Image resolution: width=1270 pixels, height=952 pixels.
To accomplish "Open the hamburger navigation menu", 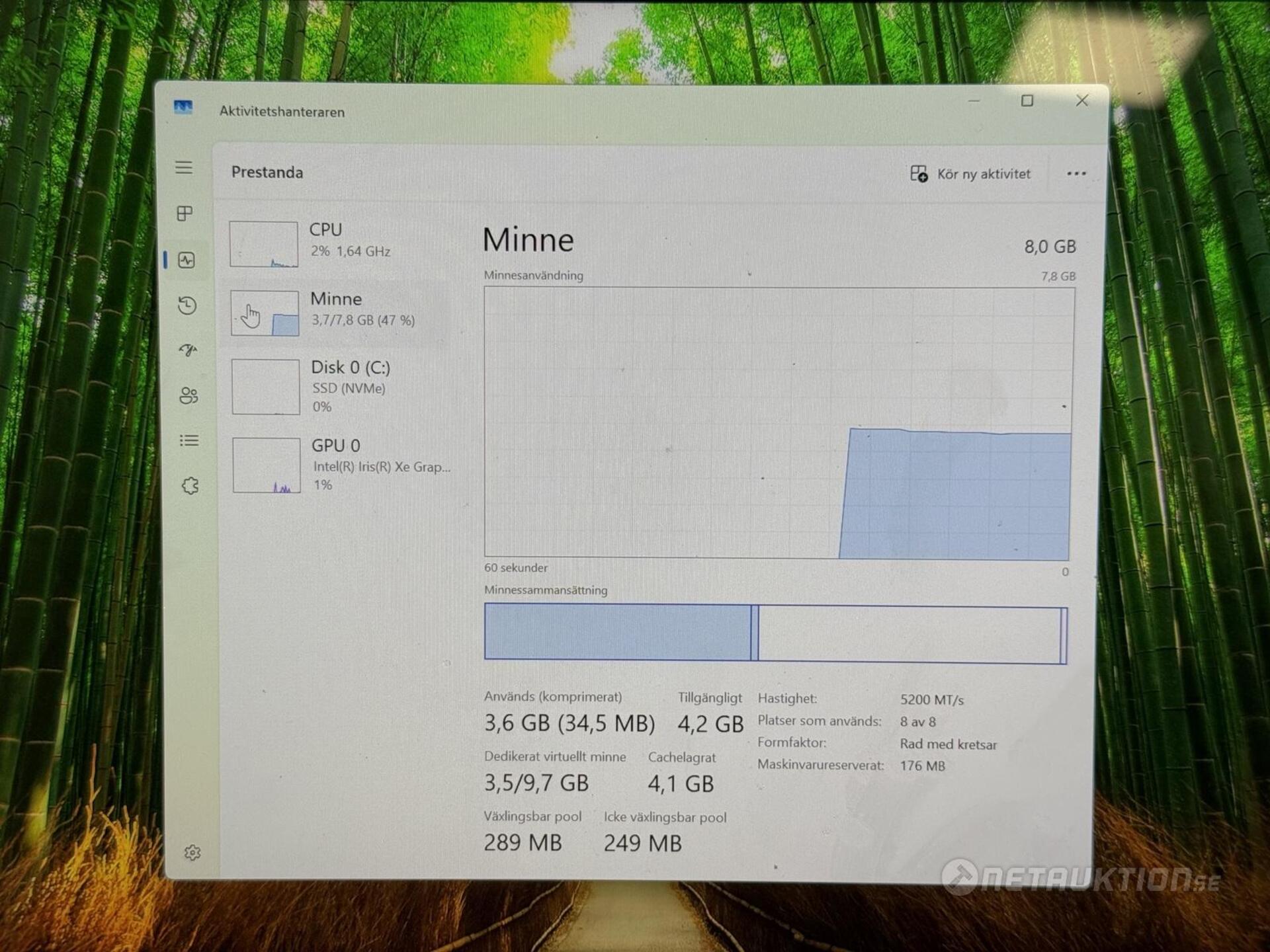I will coord(184,167).
